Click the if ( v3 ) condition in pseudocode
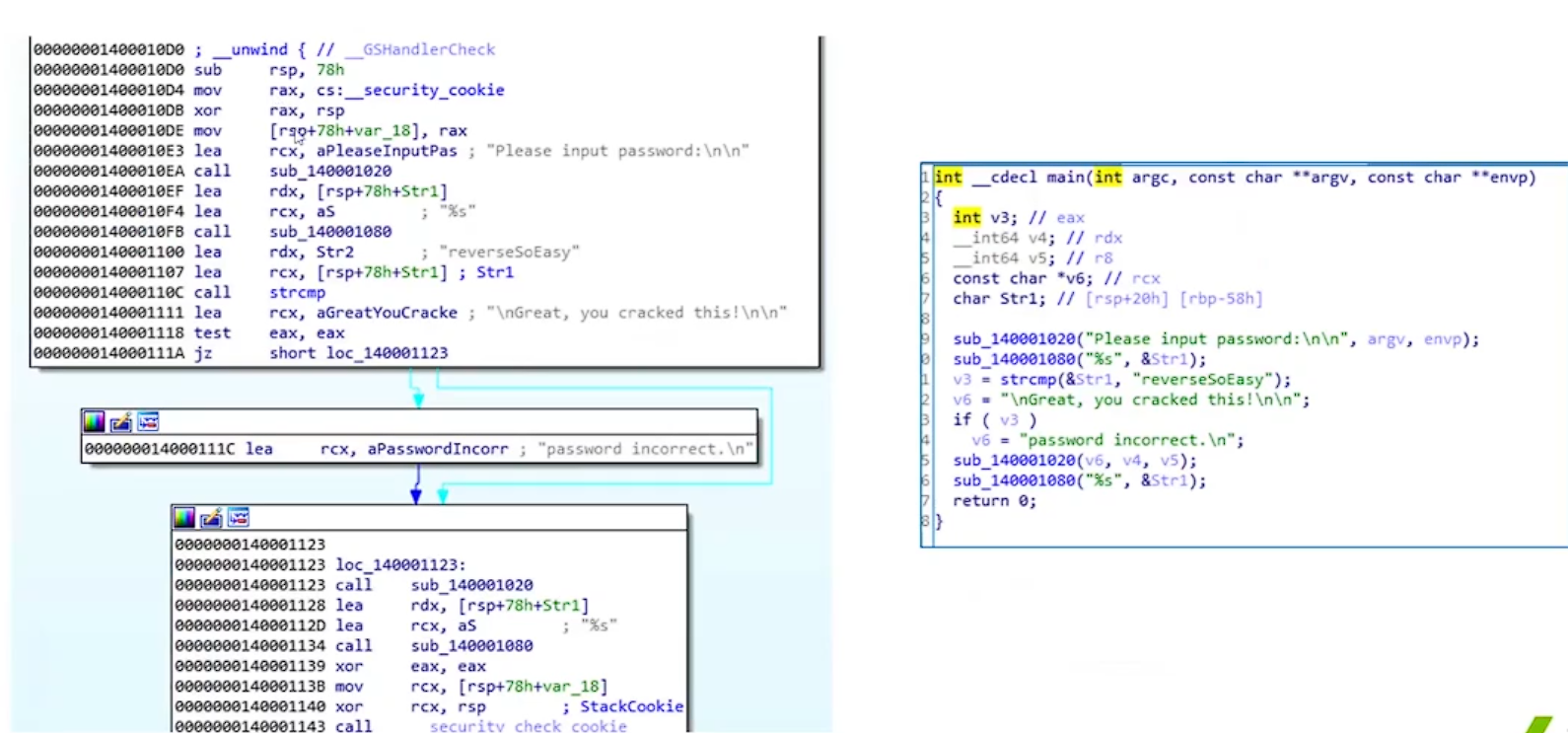This screenshot has width=1568, height=733. tap(994, 420)
